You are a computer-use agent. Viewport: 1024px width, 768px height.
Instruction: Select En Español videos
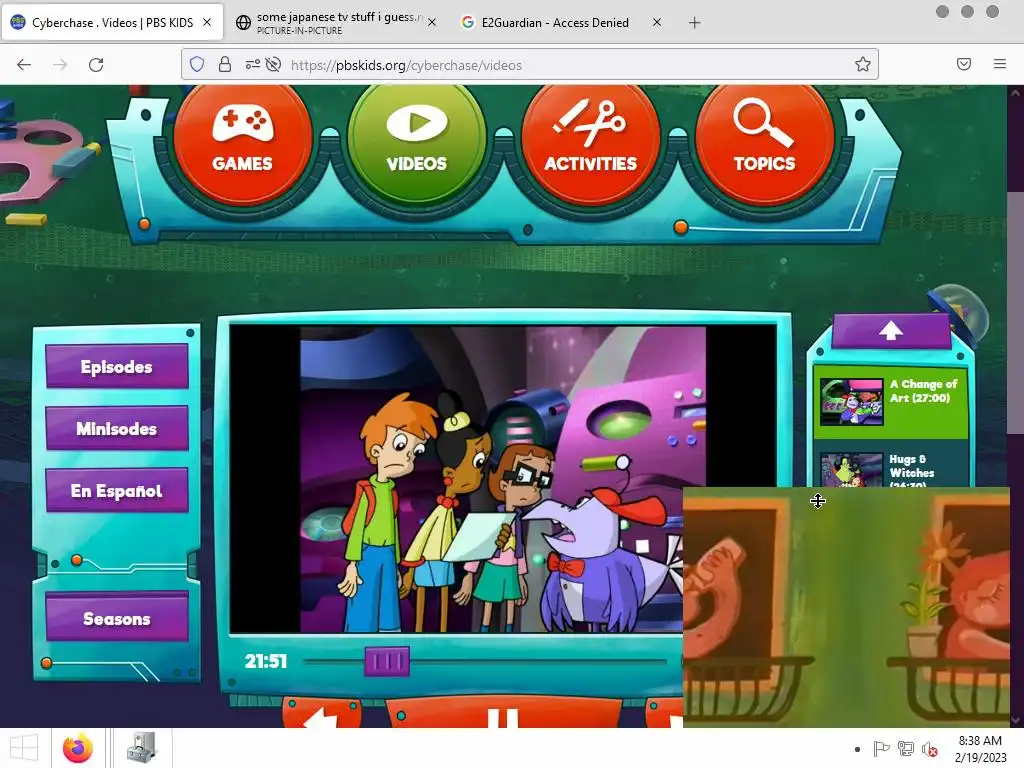pyautogui.click(x=117, y=490)
